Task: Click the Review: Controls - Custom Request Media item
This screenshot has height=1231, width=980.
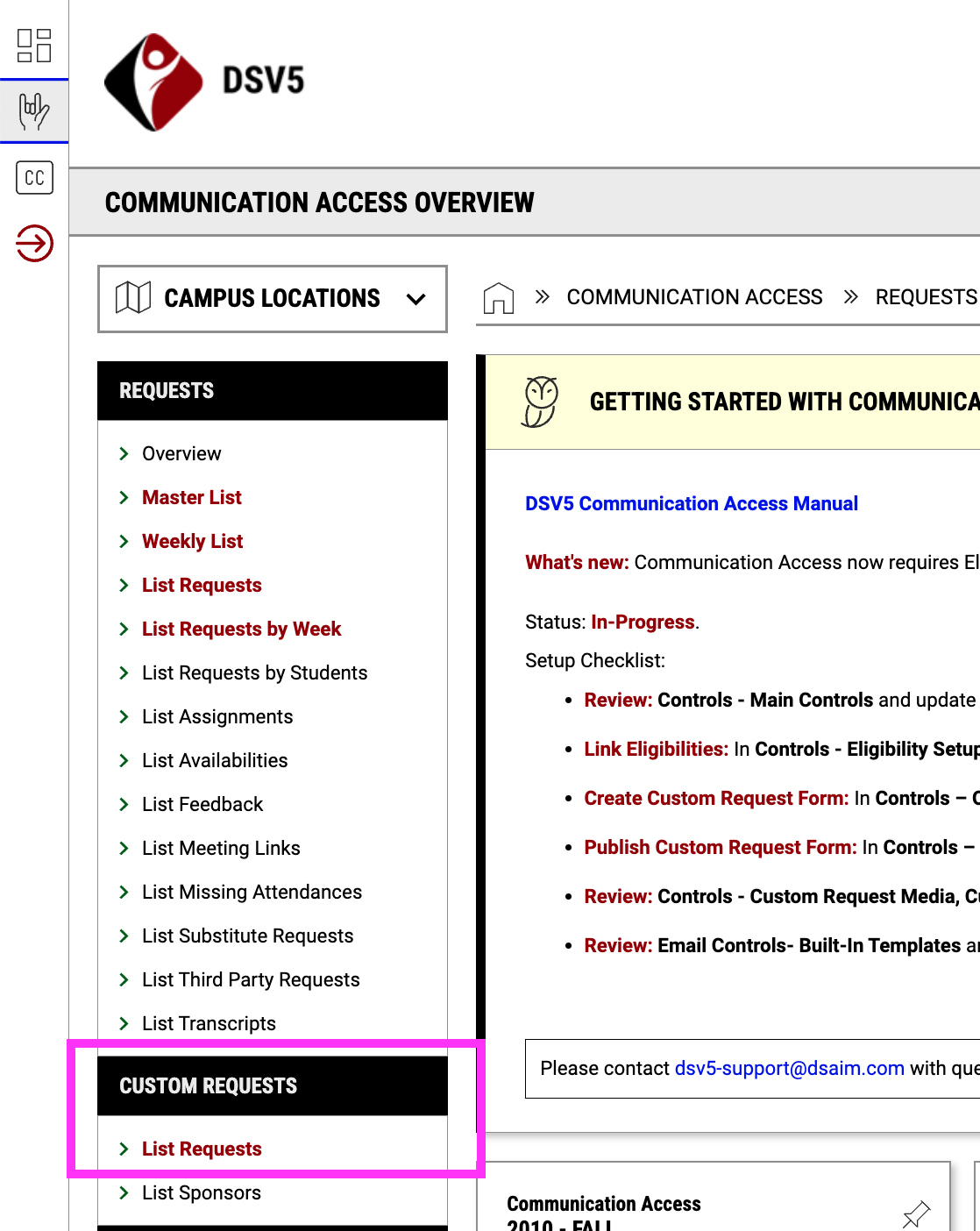Action: click(x=782, y=896)
